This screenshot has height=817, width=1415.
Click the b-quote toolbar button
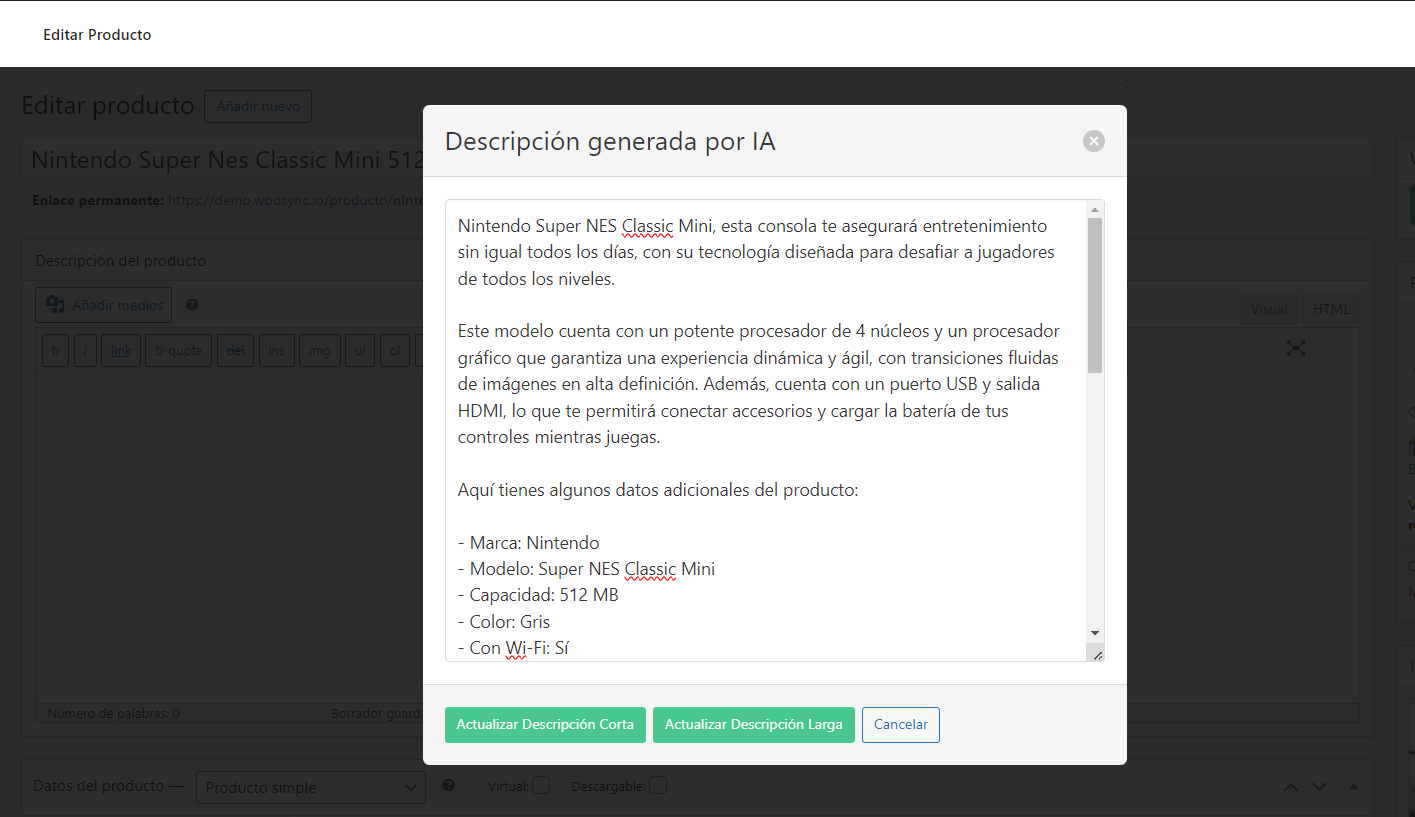coord(179,351)
